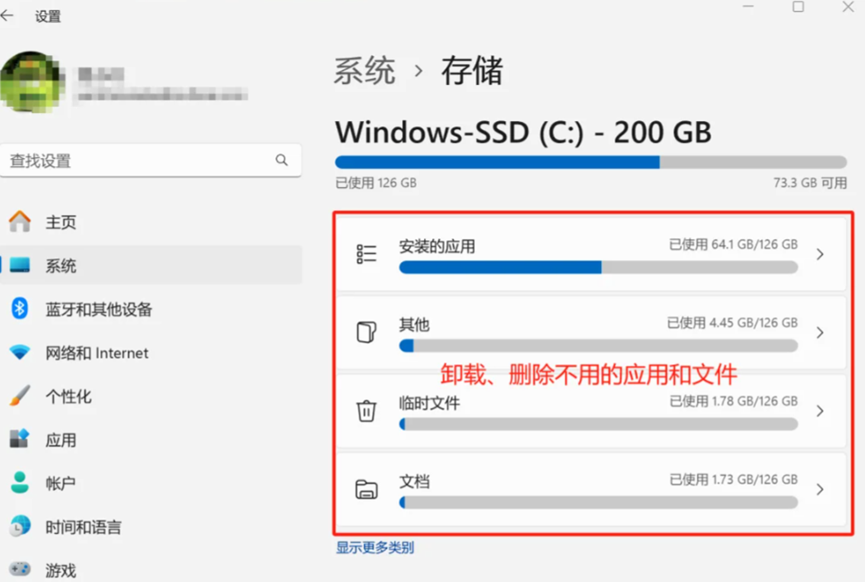
Task: Click the 显示更多类别 link
Action: (375, 547)
